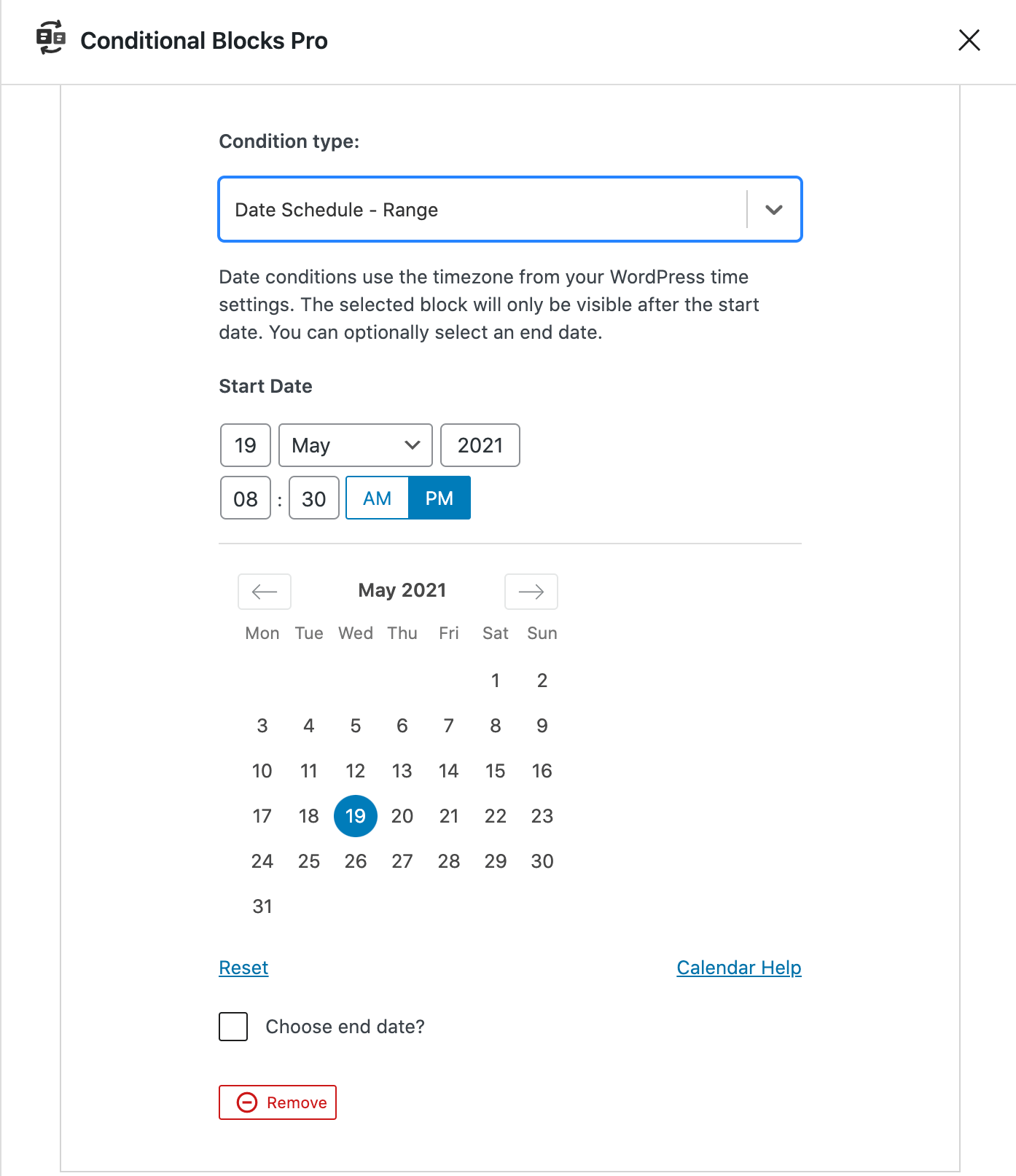Open the month dropdown showing May
Viewport: 1016px width, 1176px height.
[x=355, y=445]
